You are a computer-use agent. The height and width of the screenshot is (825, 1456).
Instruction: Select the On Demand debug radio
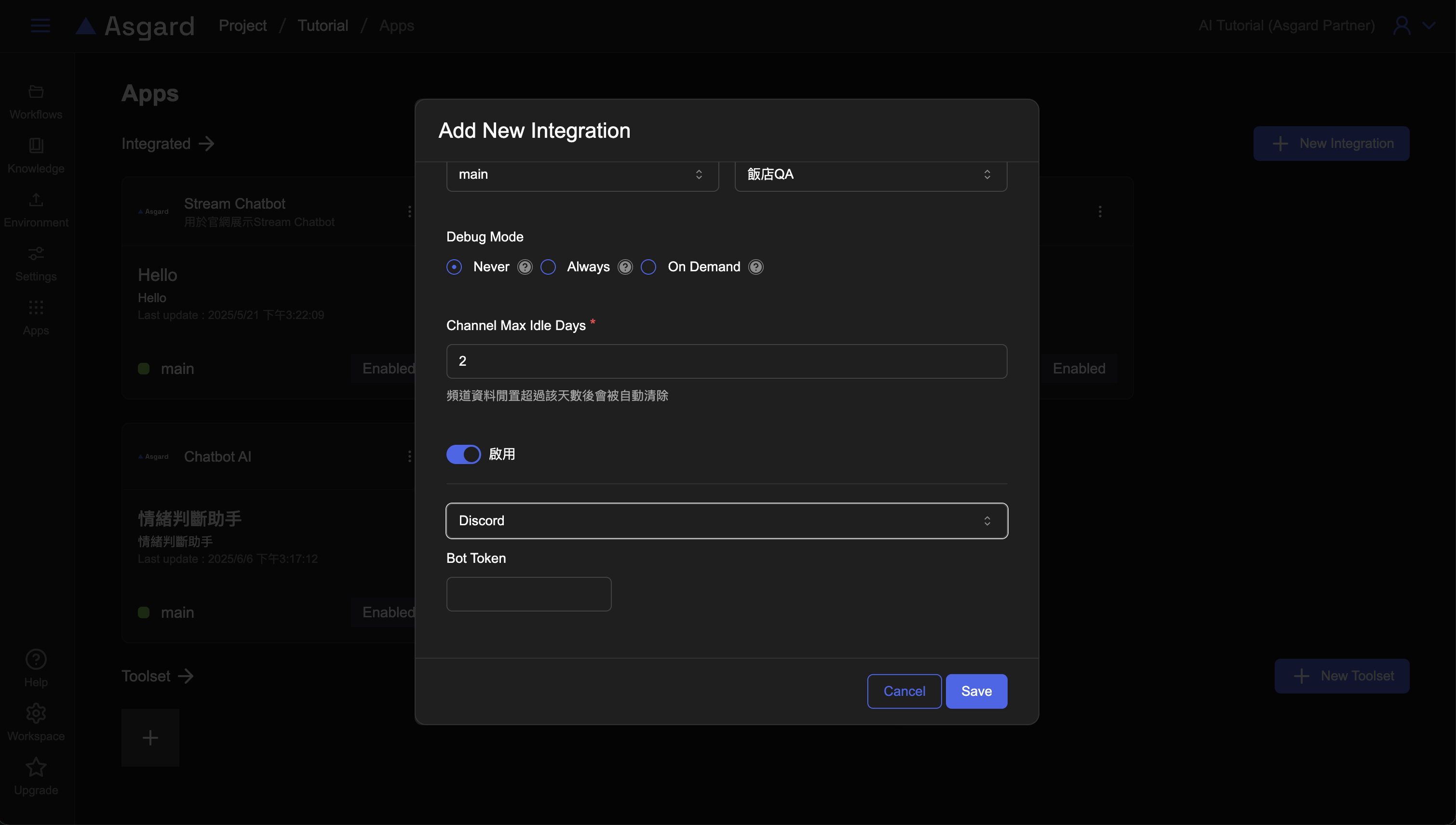648,267
